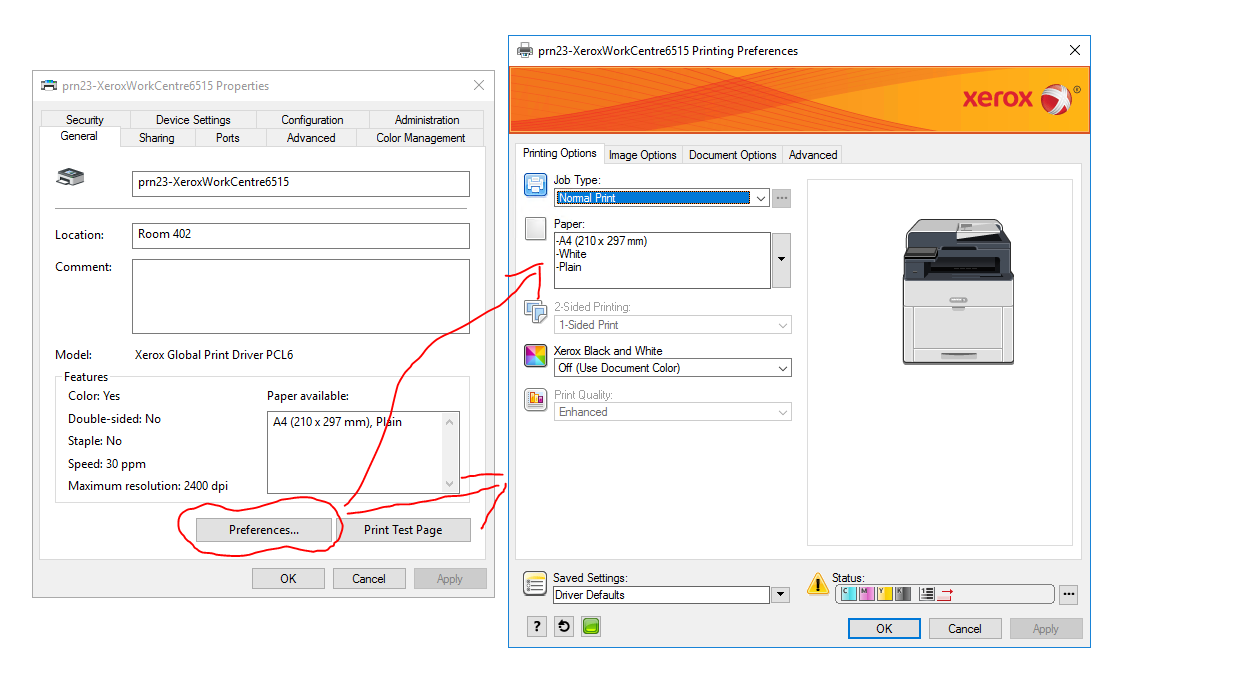
Task: Open the Sharing tab
Action: 157,138
